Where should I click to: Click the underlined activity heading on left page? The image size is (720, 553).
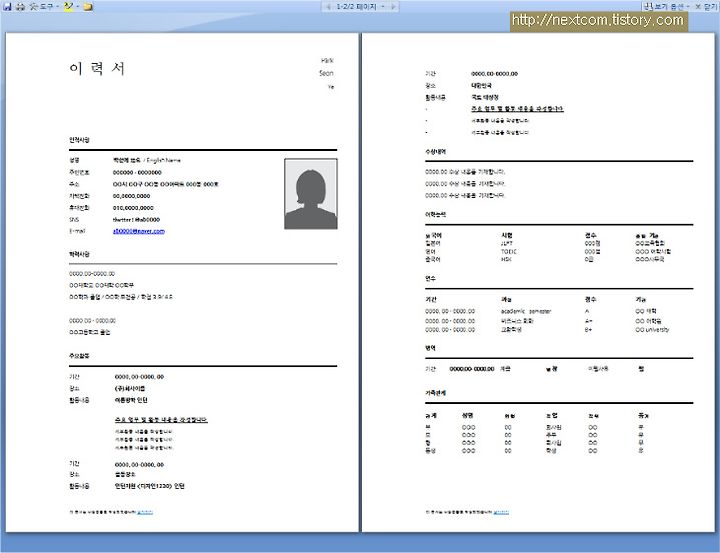(161, 420)
